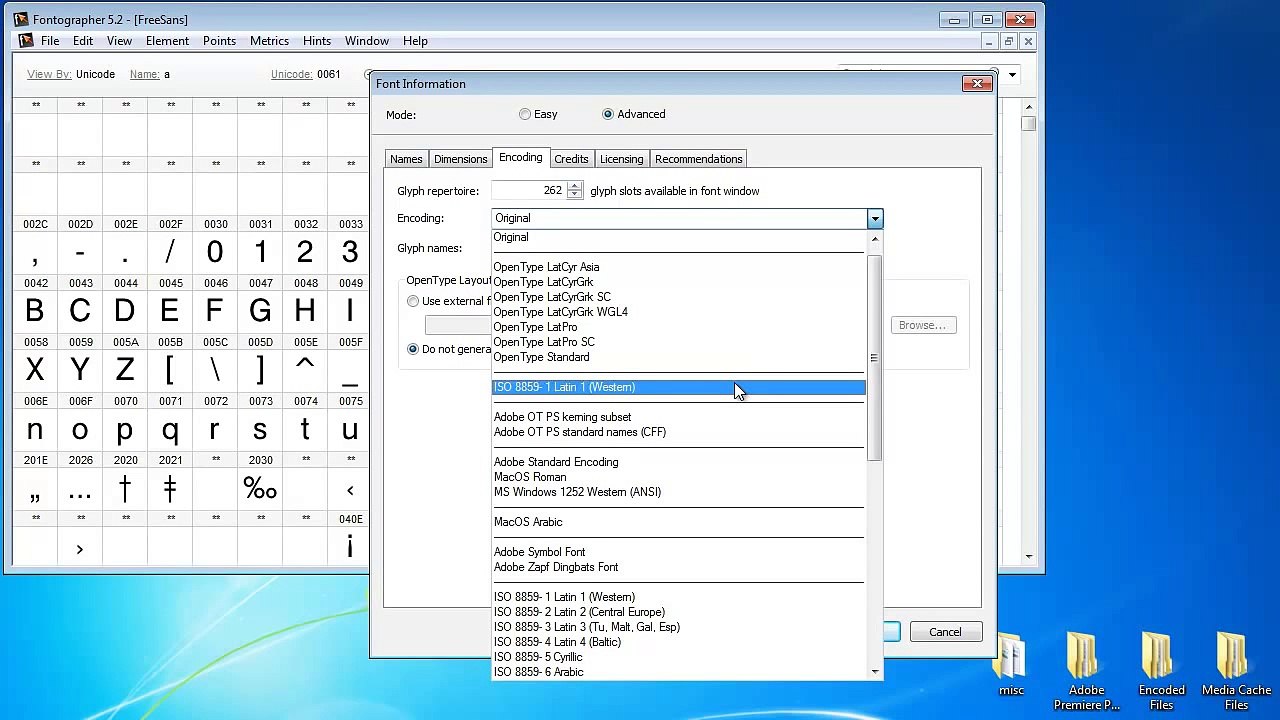Open the Help menu
The width and height of the screenshot is (1280, 720).
click(415, 41)
